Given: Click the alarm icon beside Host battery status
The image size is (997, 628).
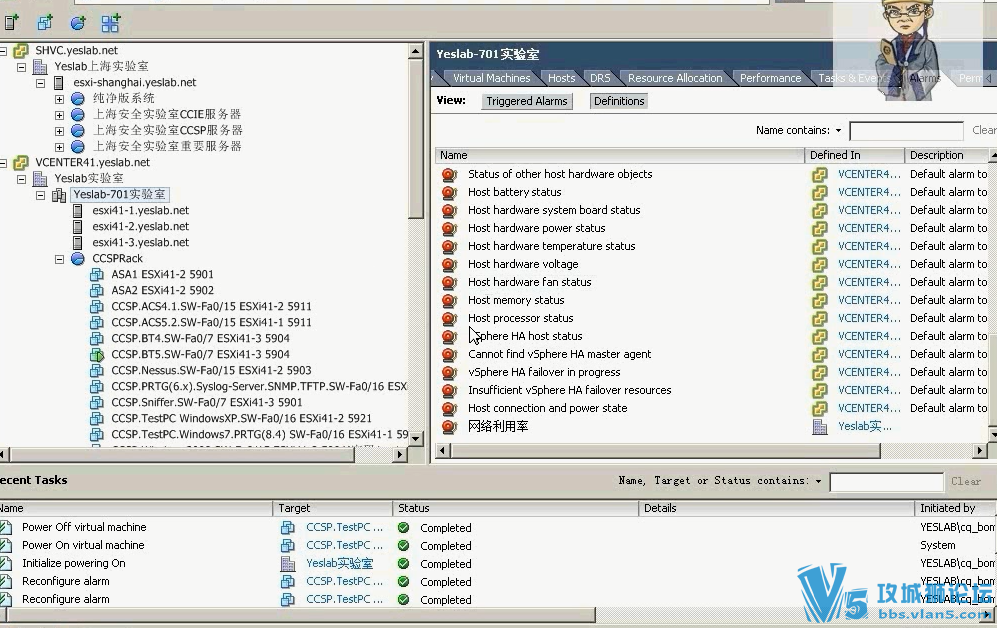Looking at the screenshot, I should [450, 192].
